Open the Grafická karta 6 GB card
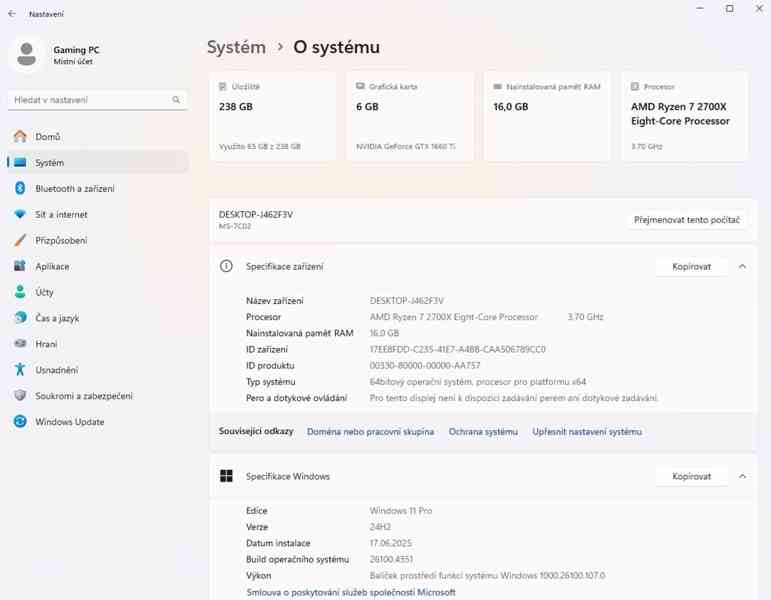Viewport: 771px width, 600px height. click(410, 116)
